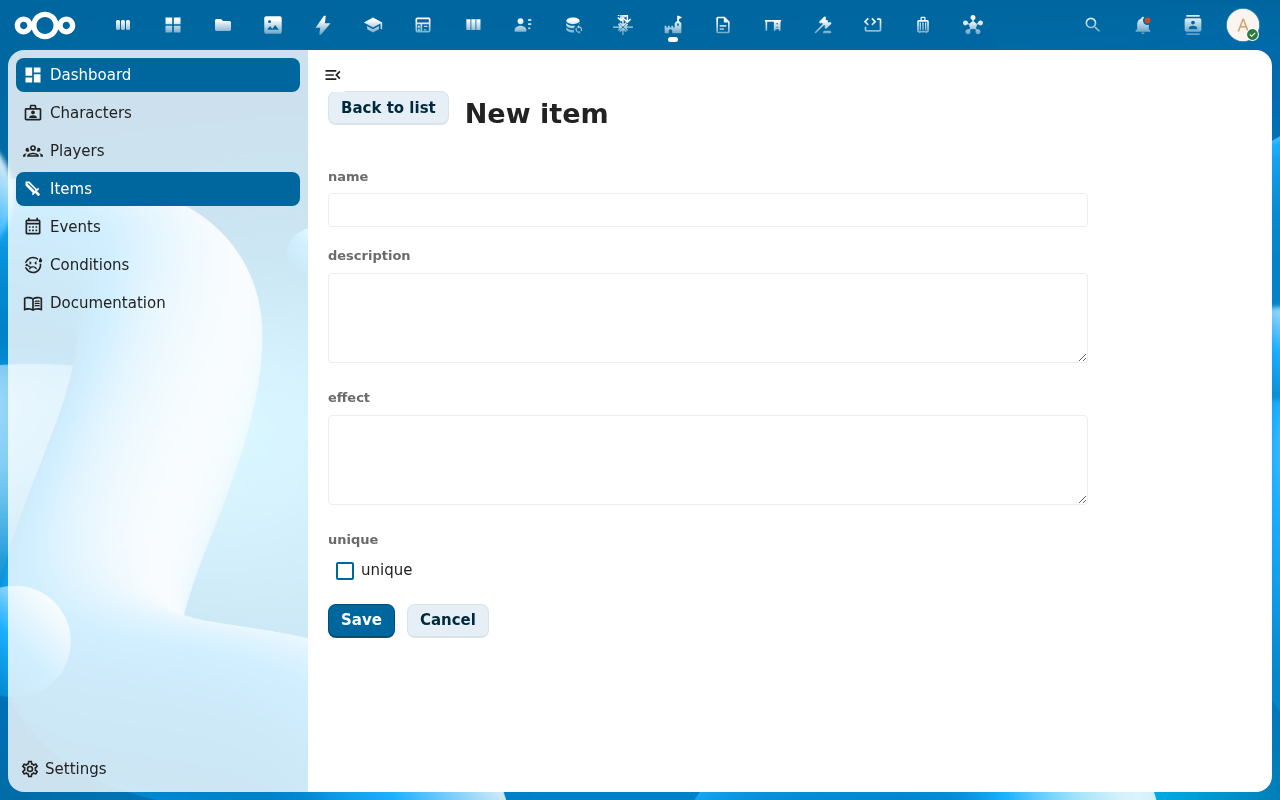Open the Activity lightning bolt app

click(x=323, y=25)
